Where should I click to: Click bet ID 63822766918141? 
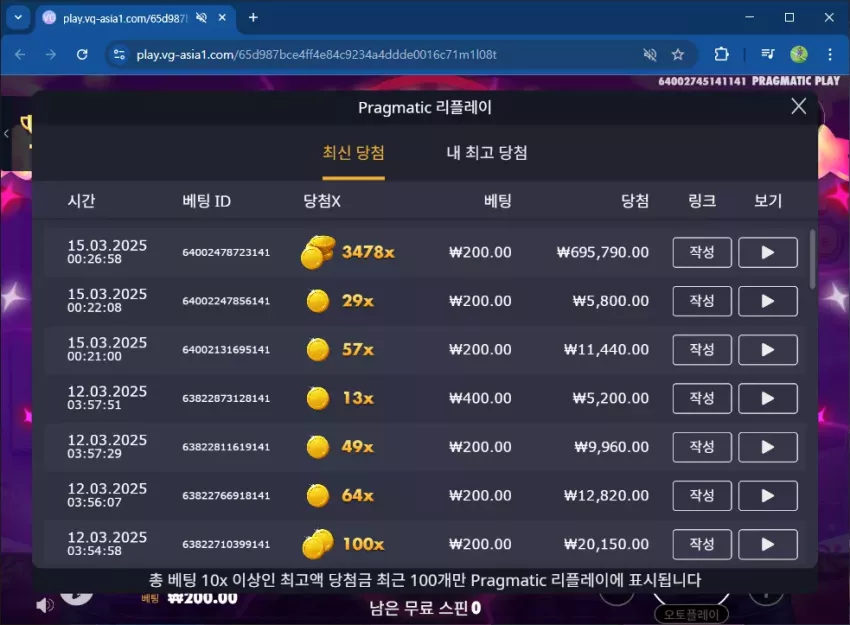click(226, 495)
